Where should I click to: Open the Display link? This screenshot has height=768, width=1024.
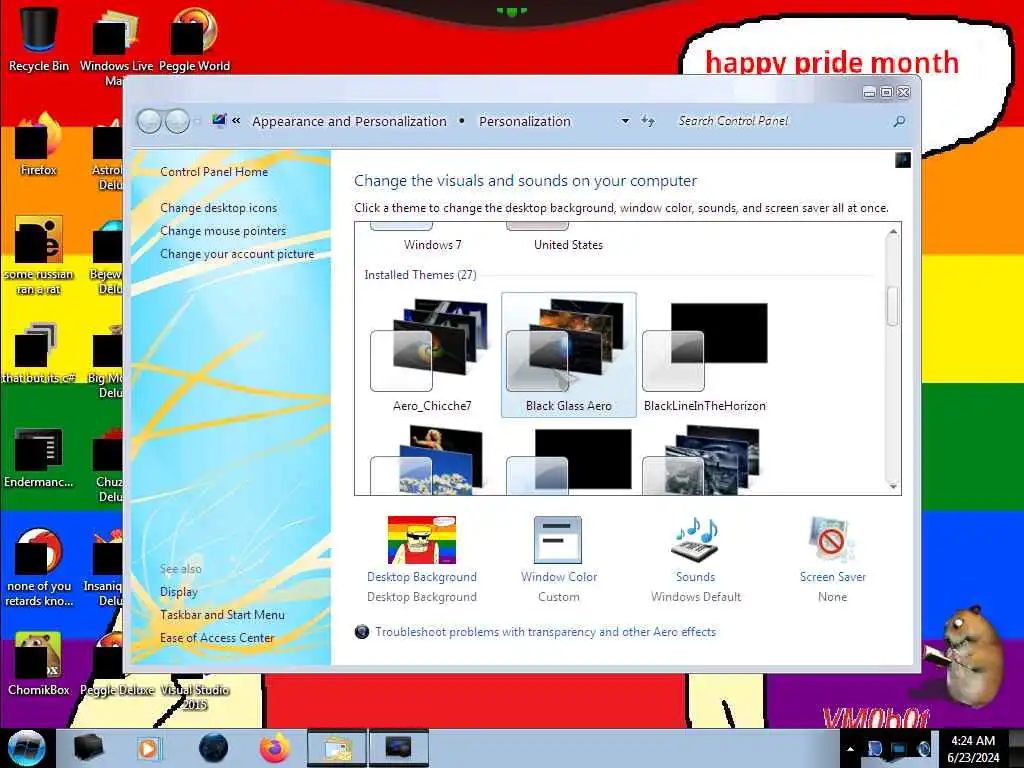pyautogui.click(x=178, y=592)
